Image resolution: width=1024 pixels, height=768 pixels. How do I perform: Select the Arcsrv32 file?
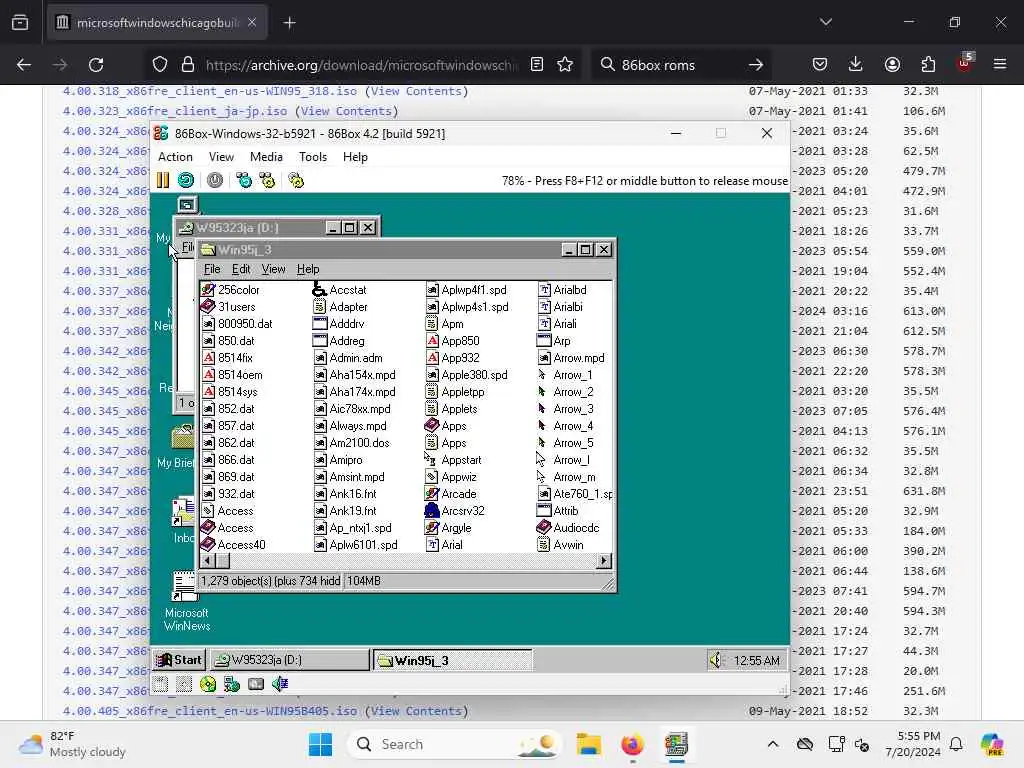tap(455, 511)
